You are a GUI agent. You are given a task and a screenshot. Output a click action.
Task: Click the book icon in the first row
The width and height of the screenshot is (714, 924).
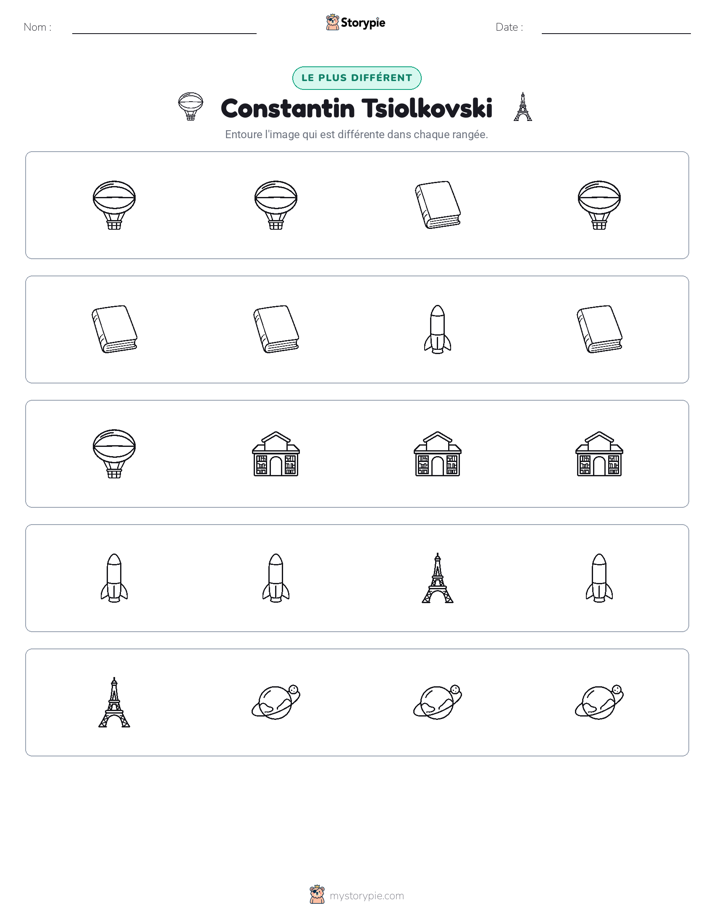pyautogui.click(x=438, y=205)
